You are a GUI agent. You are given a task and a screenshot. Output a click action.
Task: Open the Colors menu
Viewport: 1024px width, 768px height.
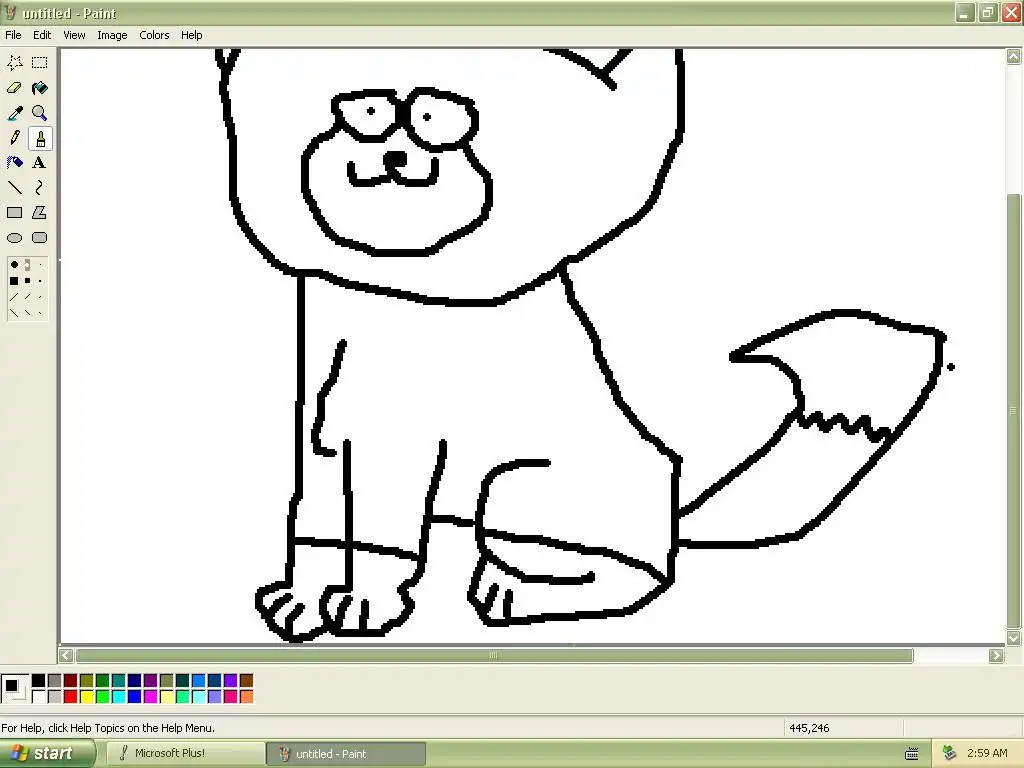pyautogui.click(x=154, y=35)
